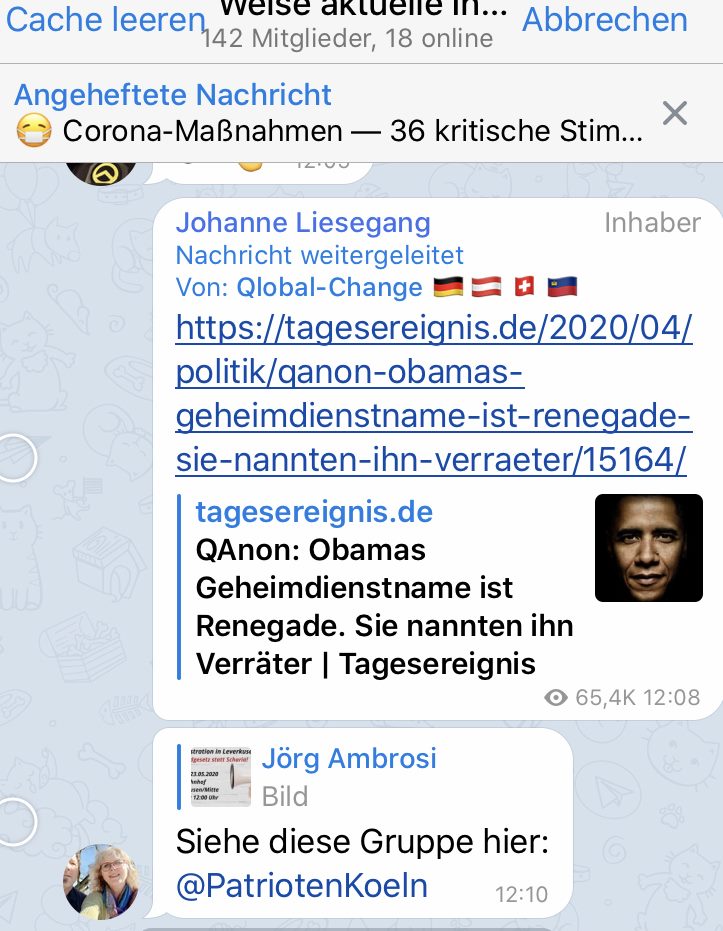
Task: Select the Johanne Liesegang message circle
Action: [x=15, y=457]
